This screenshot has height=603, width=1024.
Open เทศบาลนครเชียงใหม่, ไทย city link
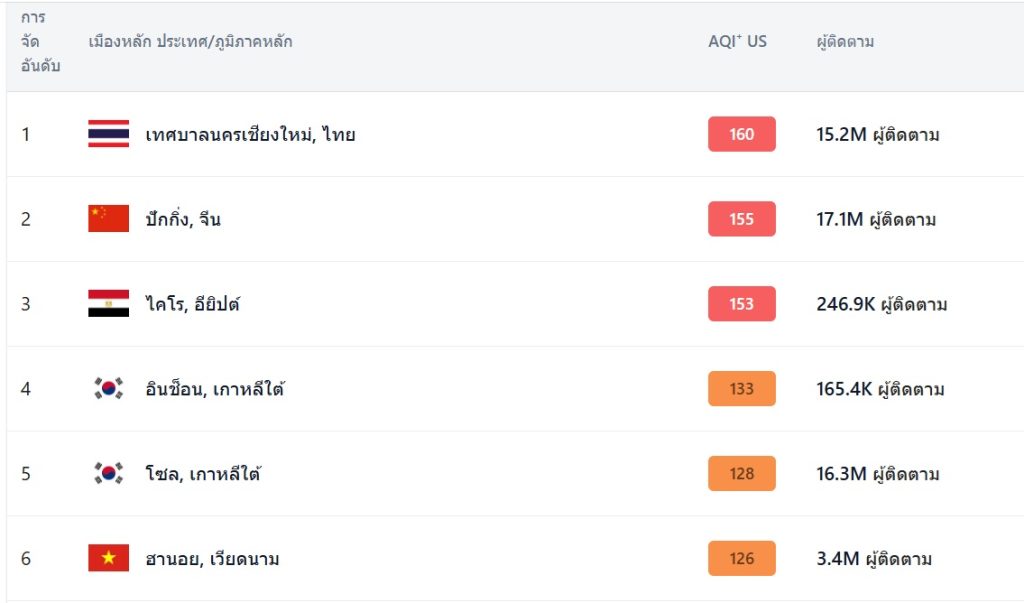[250, 134]
